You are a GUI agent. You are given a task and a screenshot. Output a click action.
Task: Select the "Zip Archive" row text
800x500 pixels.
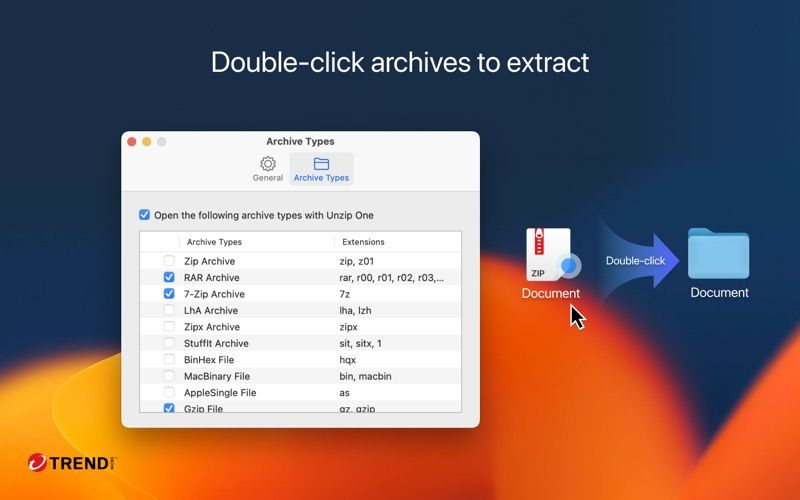[209, 261]
